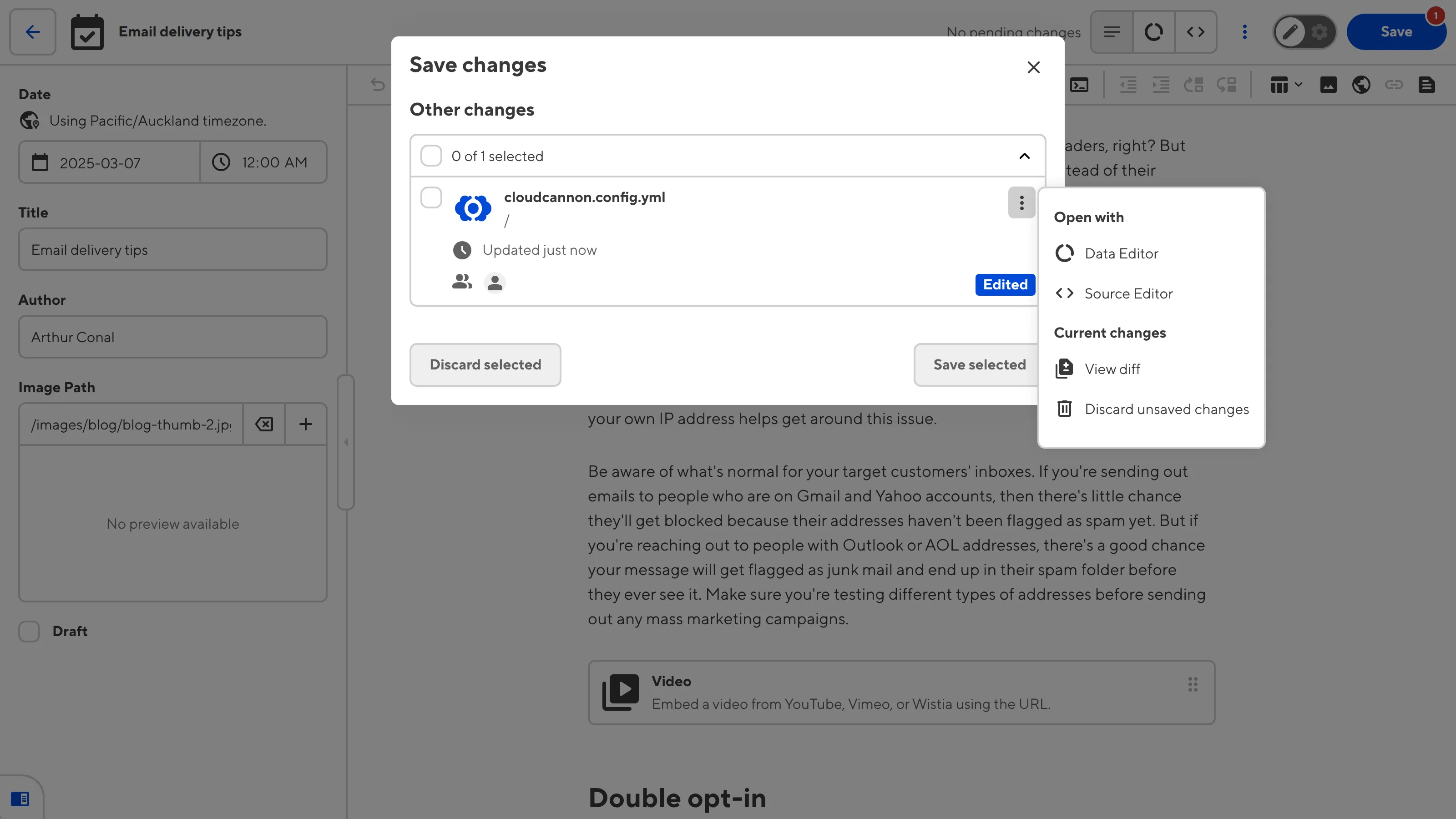1456x819 pixels.
Task: Open the Source Editor icon in the header
Action: coord(1196,32)
